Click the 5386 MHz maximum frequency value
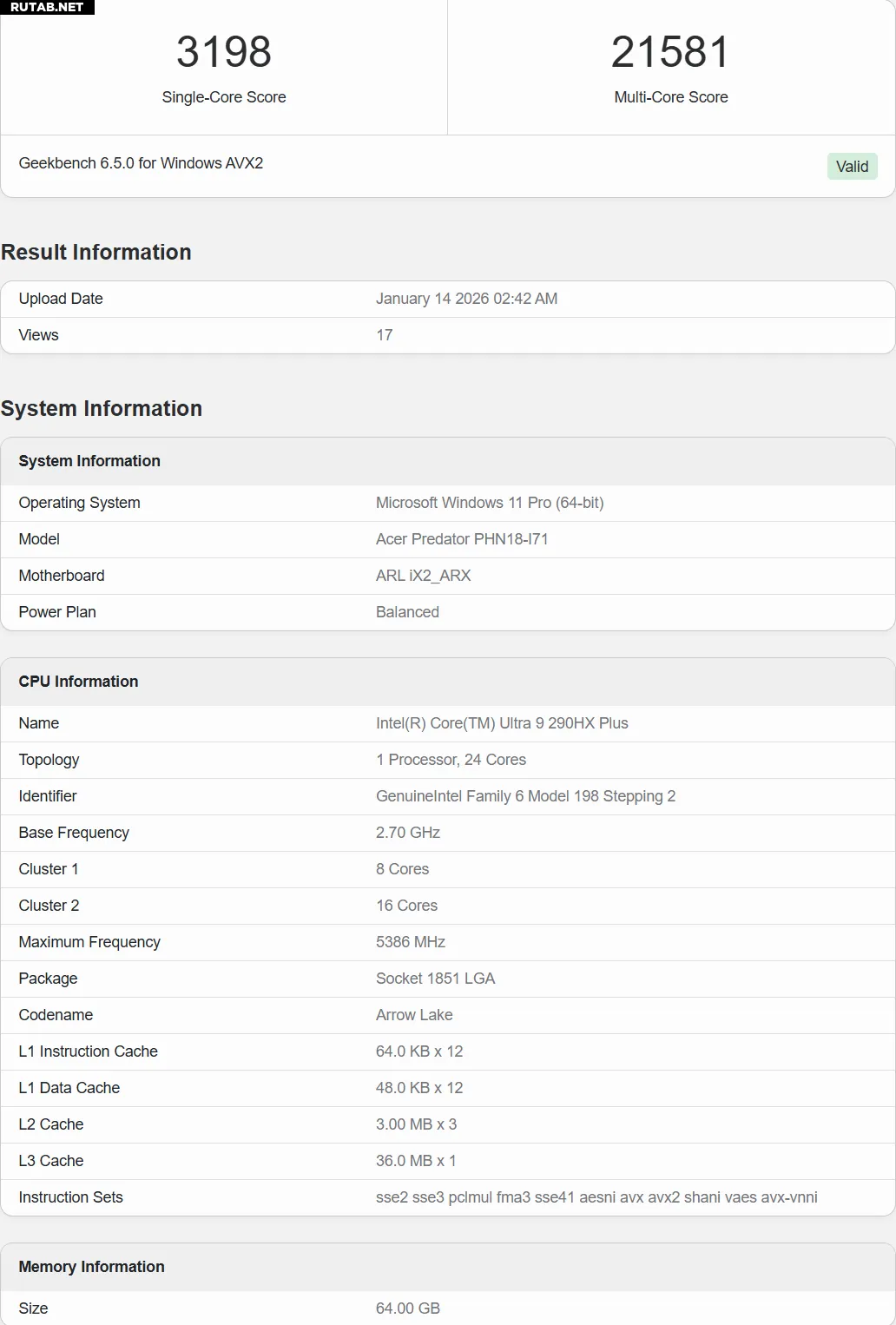The height and width of the screenshot is (1325, 896). click(x=411, y=942)
